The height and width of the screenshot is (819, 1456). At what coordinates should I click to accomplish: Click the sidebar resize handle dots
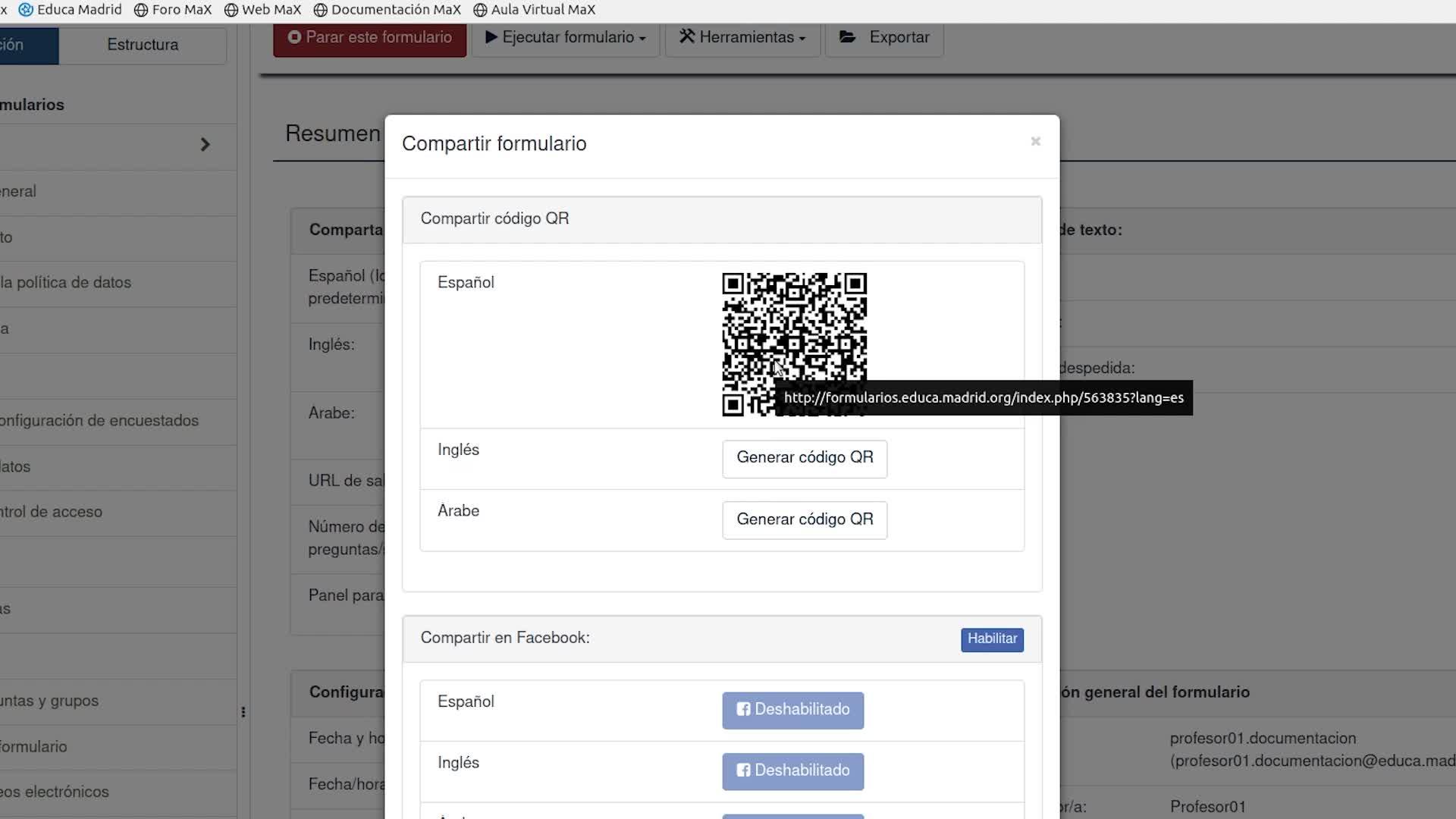click(x=243, y=712)
